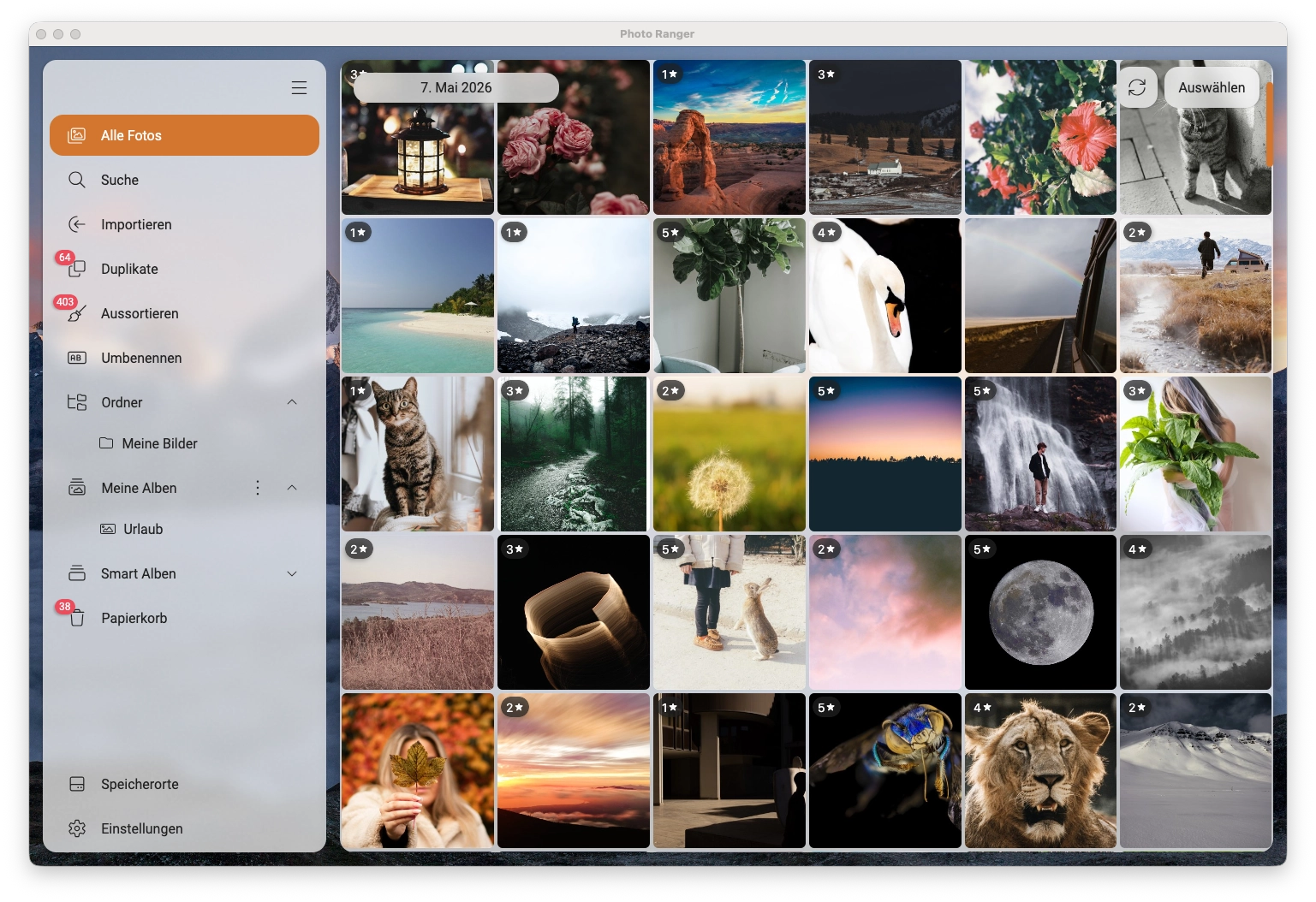Open the Suche menu entry
Viewport: 1316px width, 902px height.
coord(184,180)
